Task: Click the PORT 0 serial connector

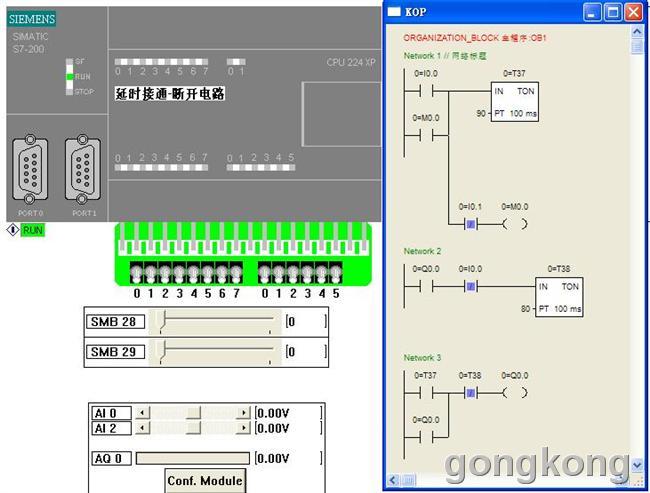Action: coord(30,169)
